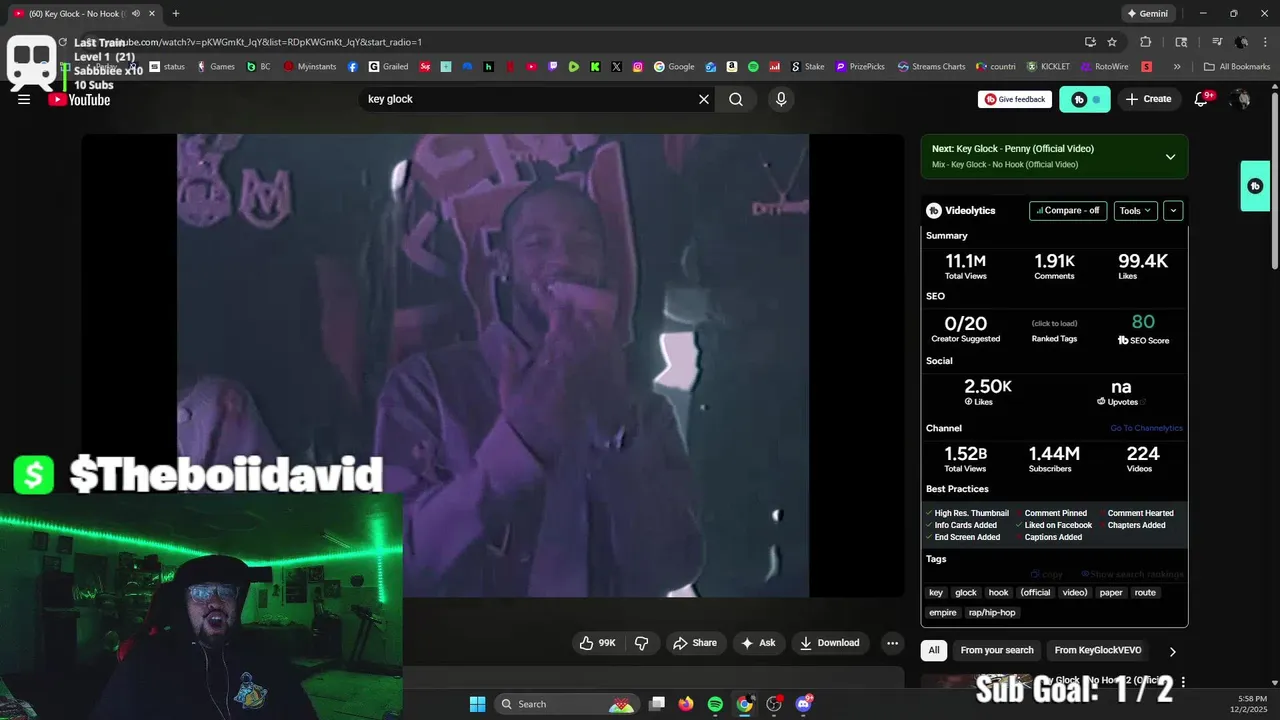The height and width of the screenshot is (720, 1280).
Task: Open Discord from the taskbar
Action: point(804,704)
